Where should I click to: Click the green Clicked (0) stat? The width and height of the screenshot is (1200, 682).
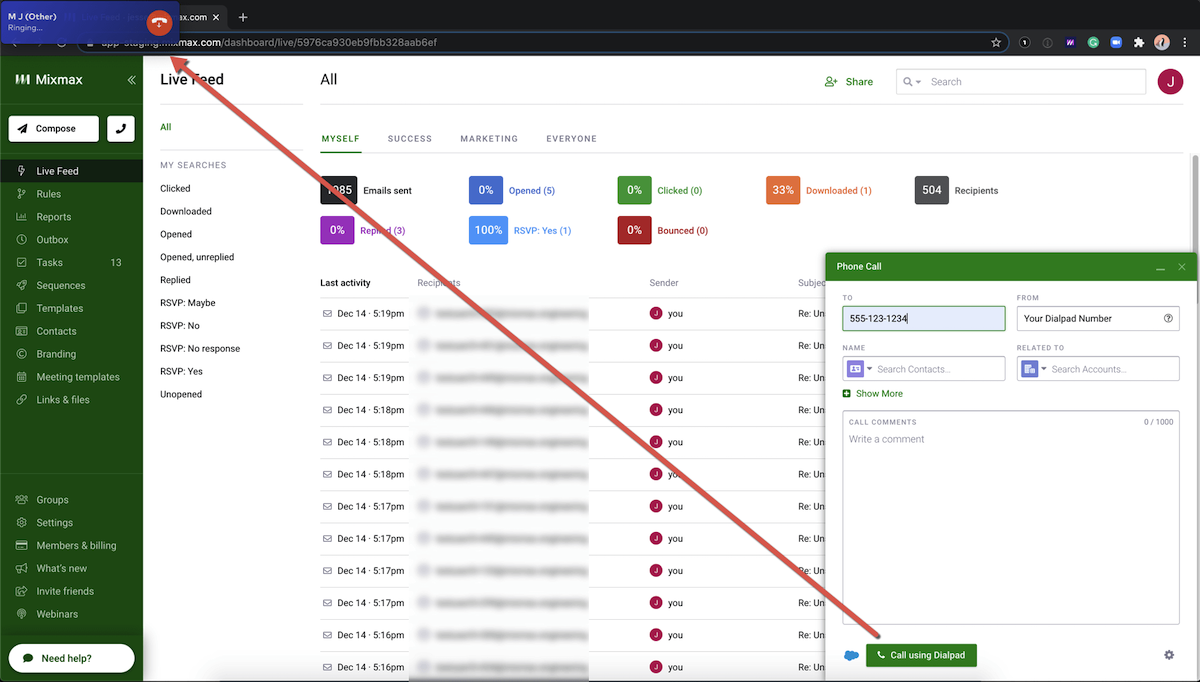pyautogui.click(x=660, y=190)
